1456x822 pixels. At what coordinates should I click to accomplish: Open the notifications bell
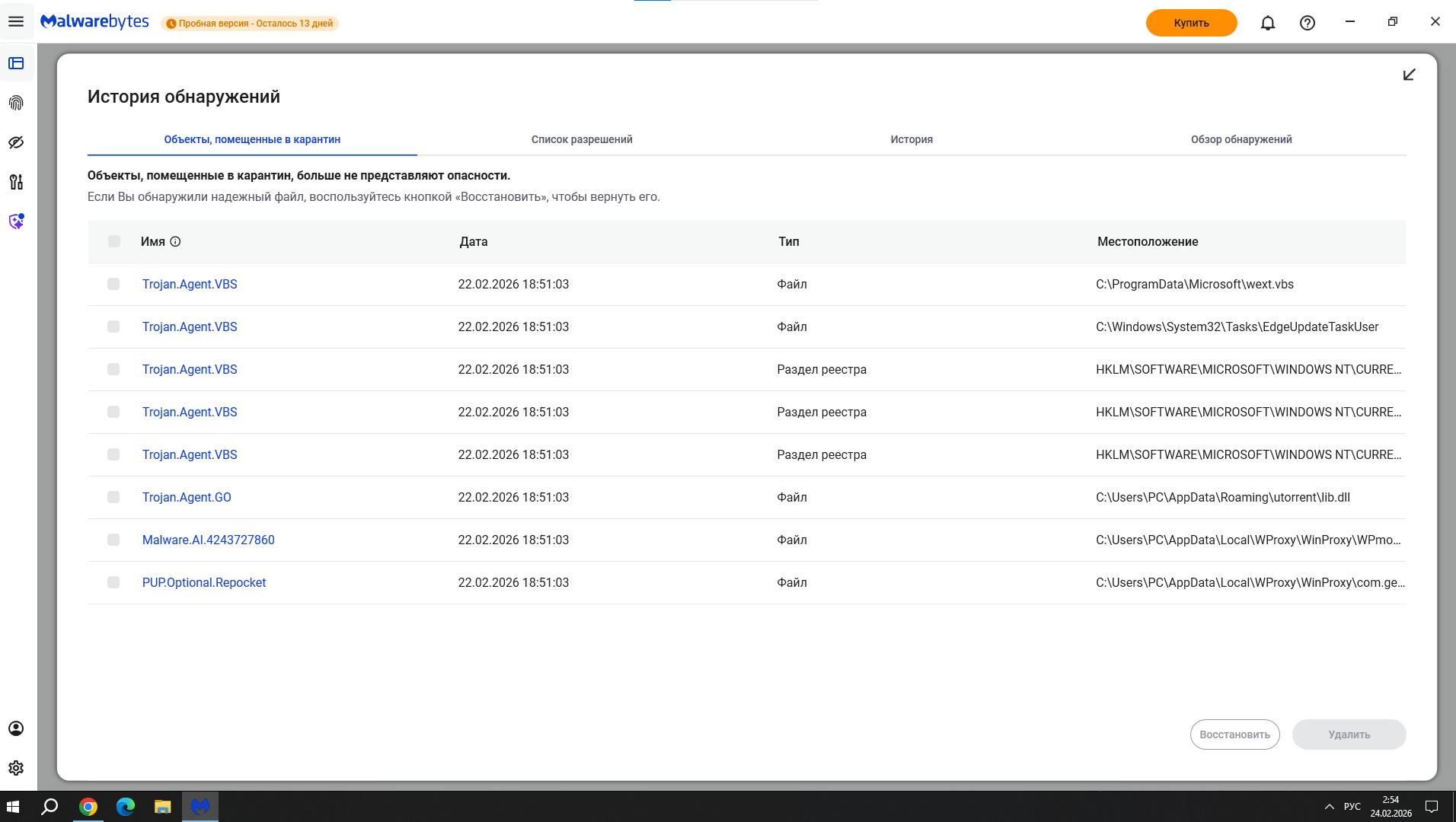[x=1268, y=23]
